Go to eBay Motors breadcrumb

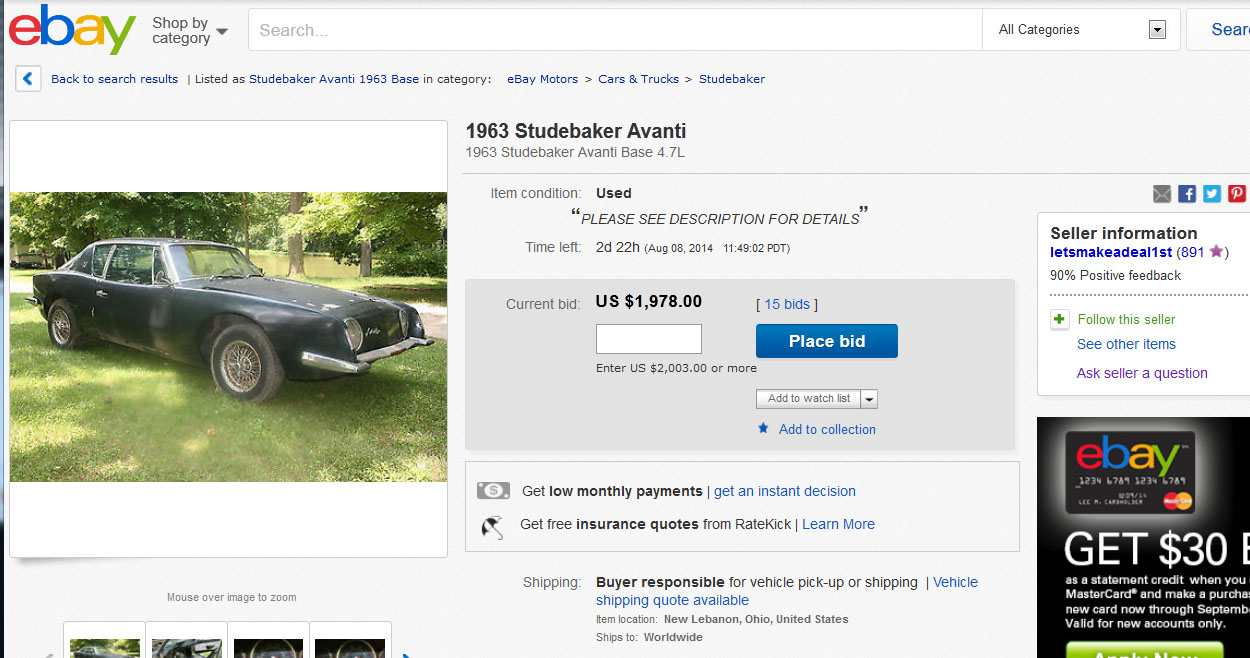[x=542, y=79]
